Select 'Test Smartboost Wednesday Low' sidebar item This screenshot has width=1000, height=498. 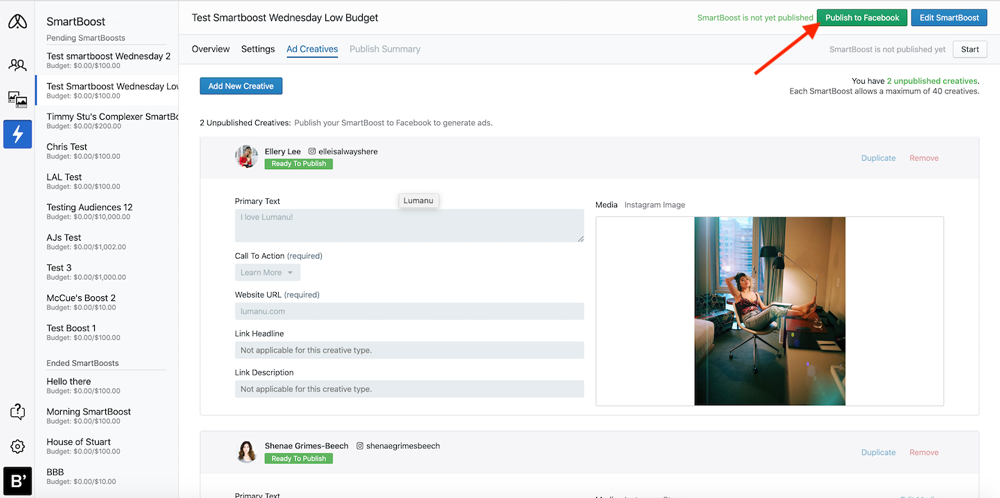point(107,90)
